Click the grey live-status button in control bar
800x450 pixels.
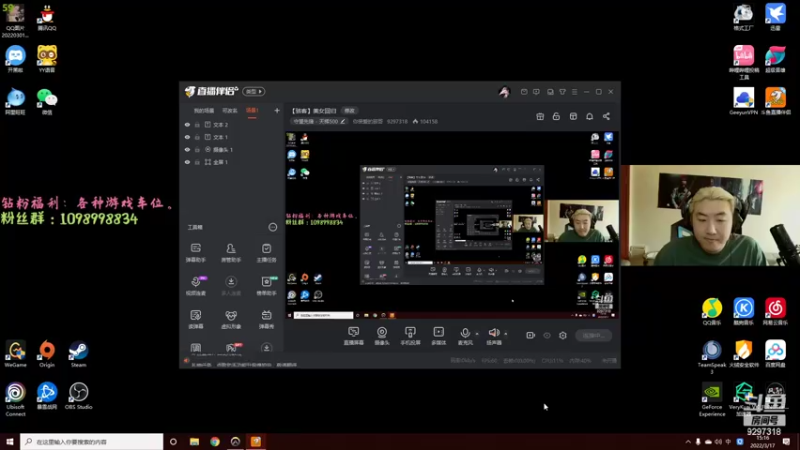coord(593,335)
